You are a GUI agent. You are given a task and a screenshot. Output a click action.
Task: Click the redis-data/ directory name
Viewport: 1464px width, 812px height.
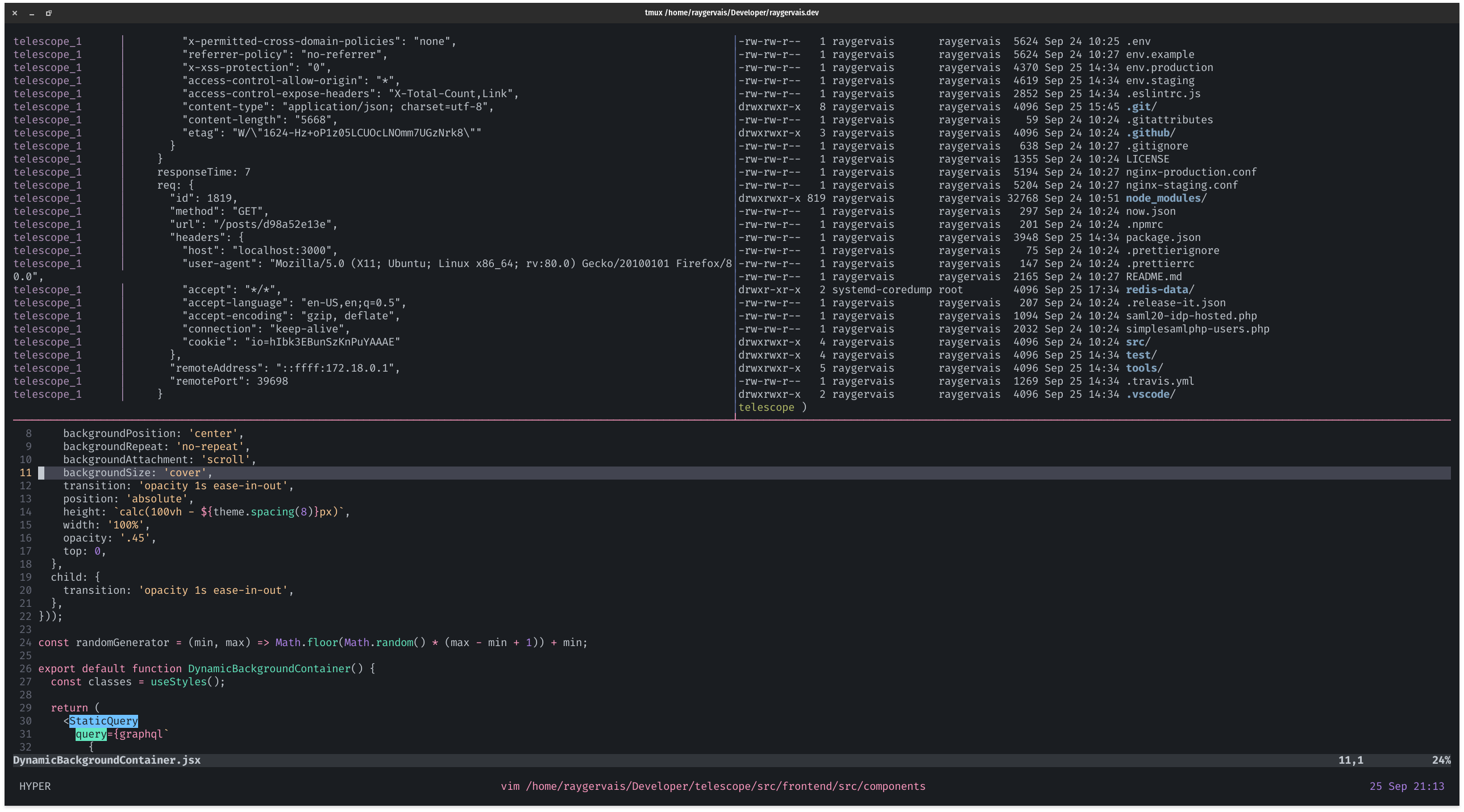(1160, 290)
